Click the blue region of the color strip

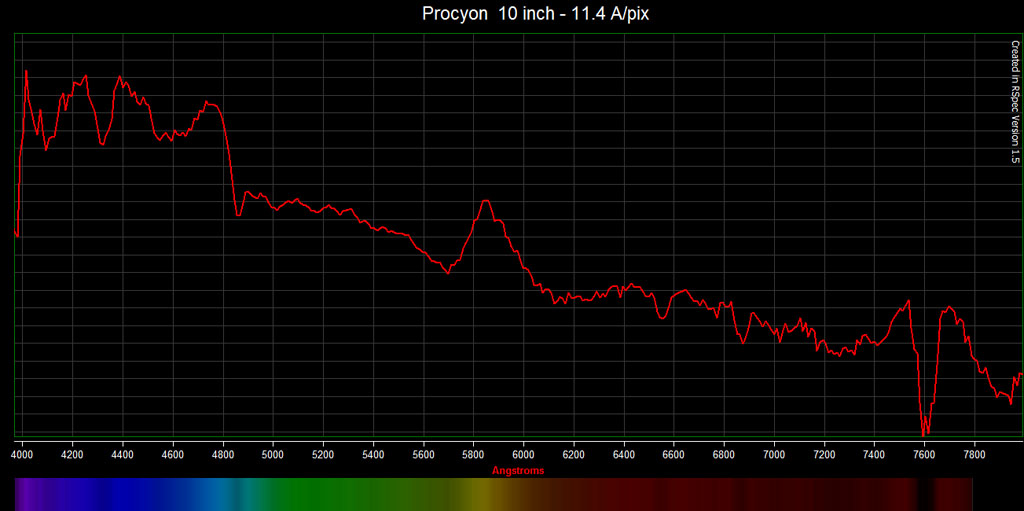tap(130, 493)
